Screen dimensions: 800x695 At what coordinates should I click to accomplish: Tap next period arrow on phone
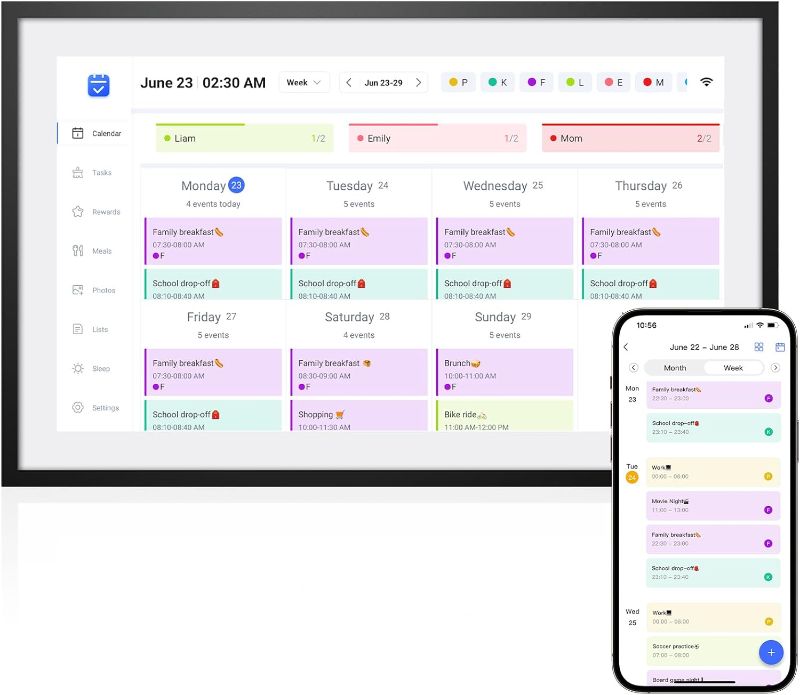tap(775, 367)
